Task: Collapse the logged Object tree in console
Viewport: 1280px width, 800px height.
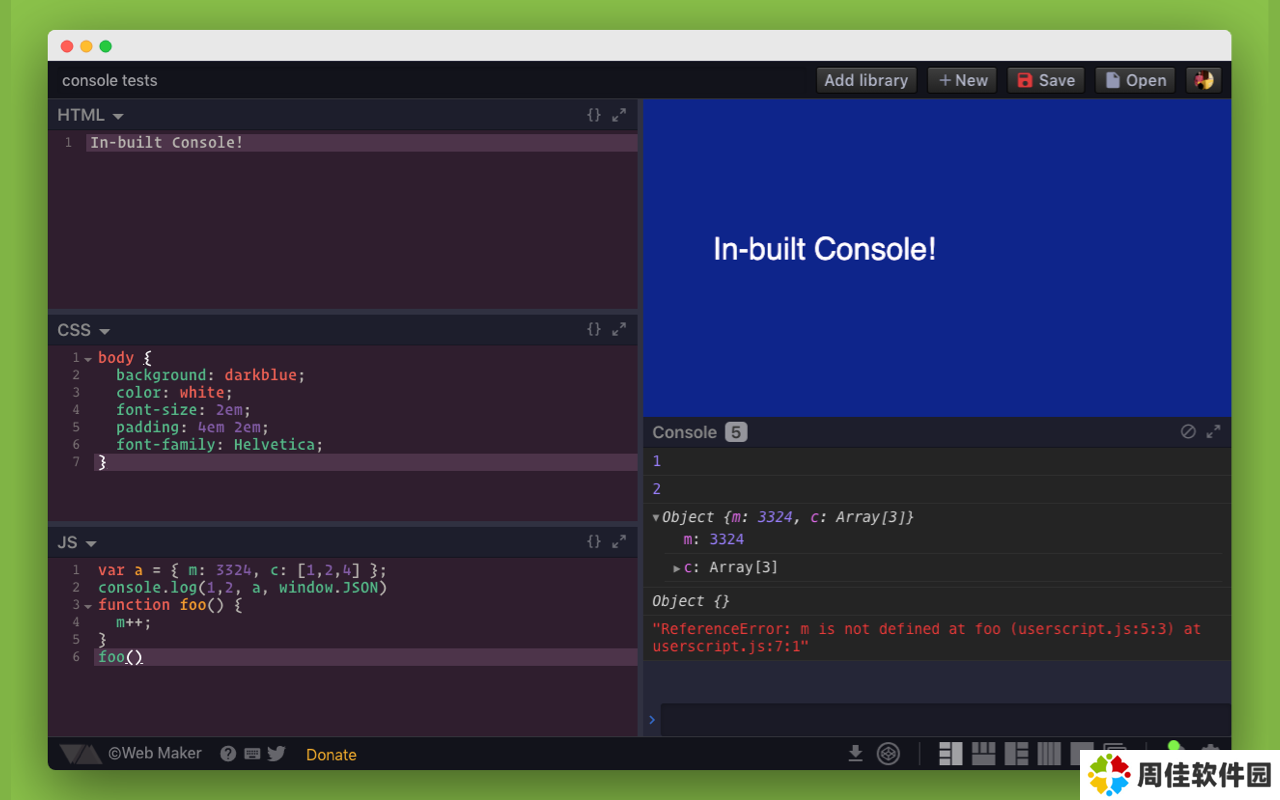Action: (x=656, y=518)
